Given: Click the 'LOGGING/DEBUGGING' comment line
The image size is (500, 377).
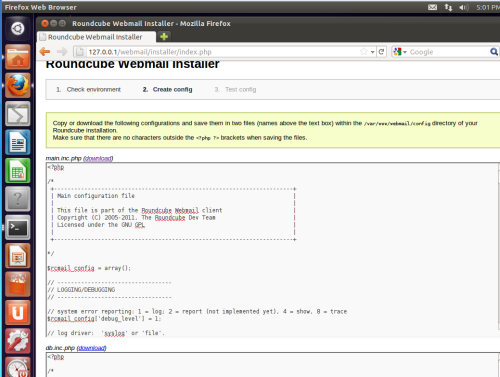Looking at the screenshot, I should coord(81,290).
